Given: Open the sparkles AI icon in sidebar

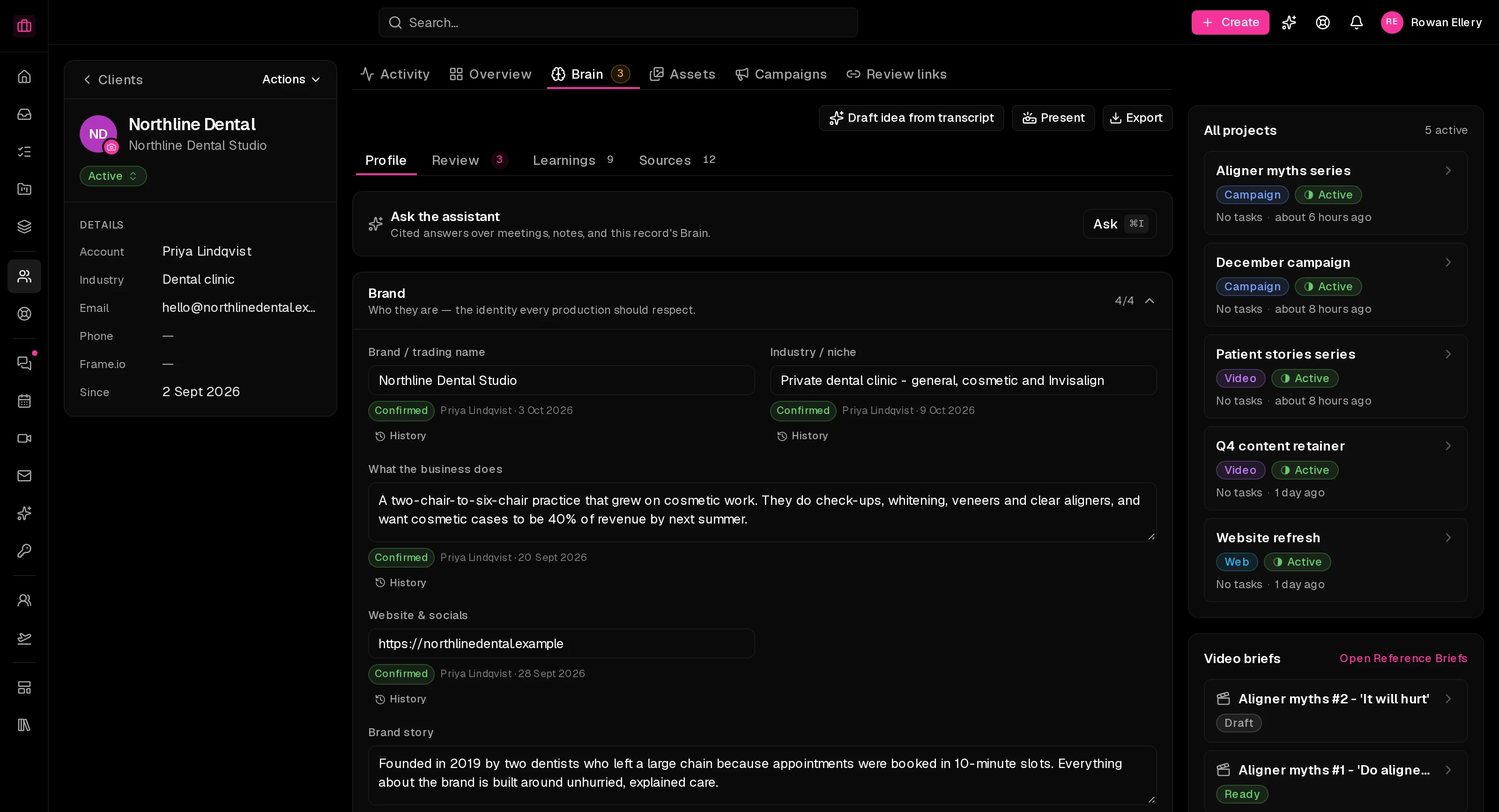Looking at the screenshot, I should click(x=24, y=513).
